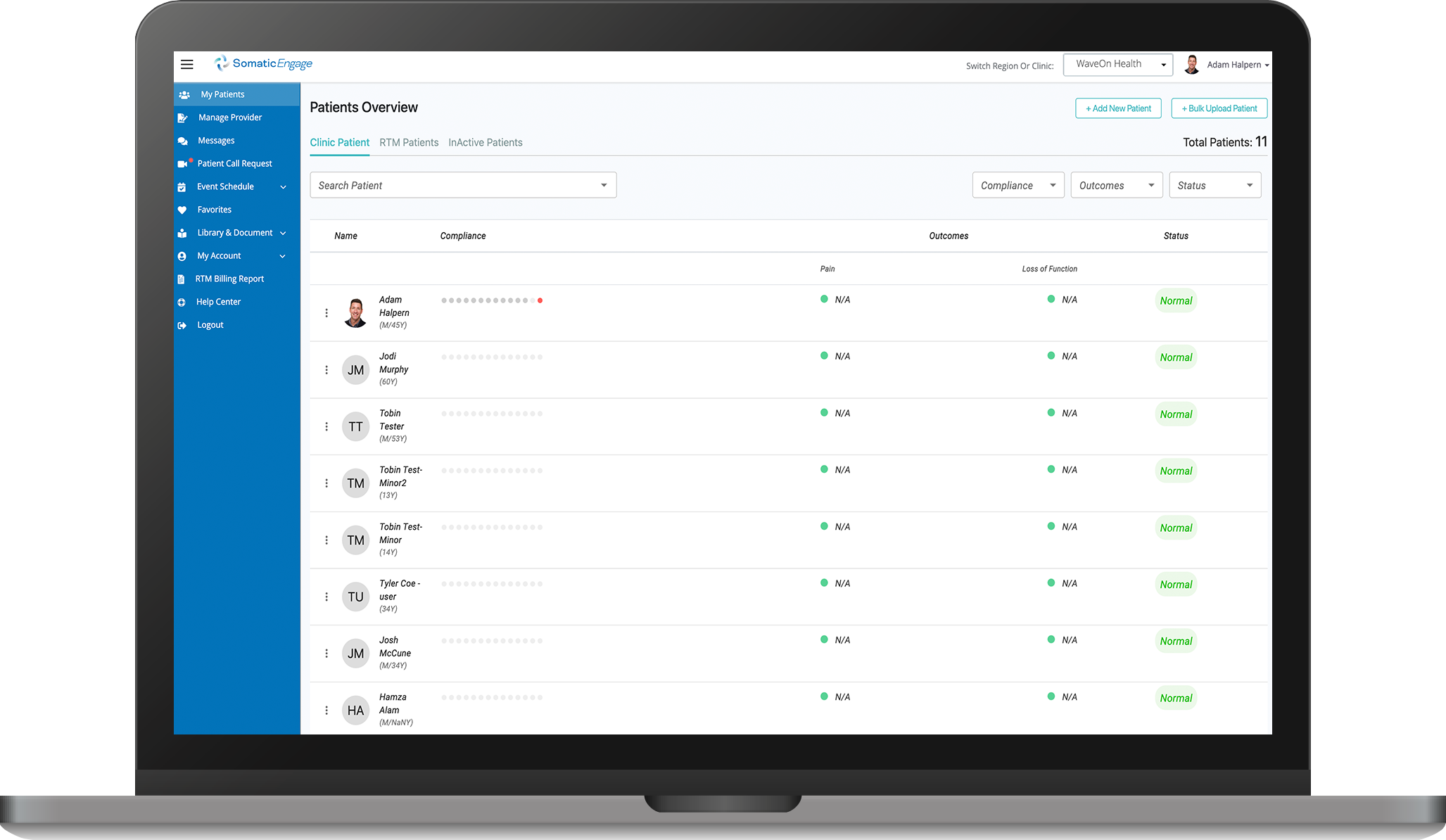
Task: Open the Compliance filter dropdown
Action: [x=1018, y=185]
